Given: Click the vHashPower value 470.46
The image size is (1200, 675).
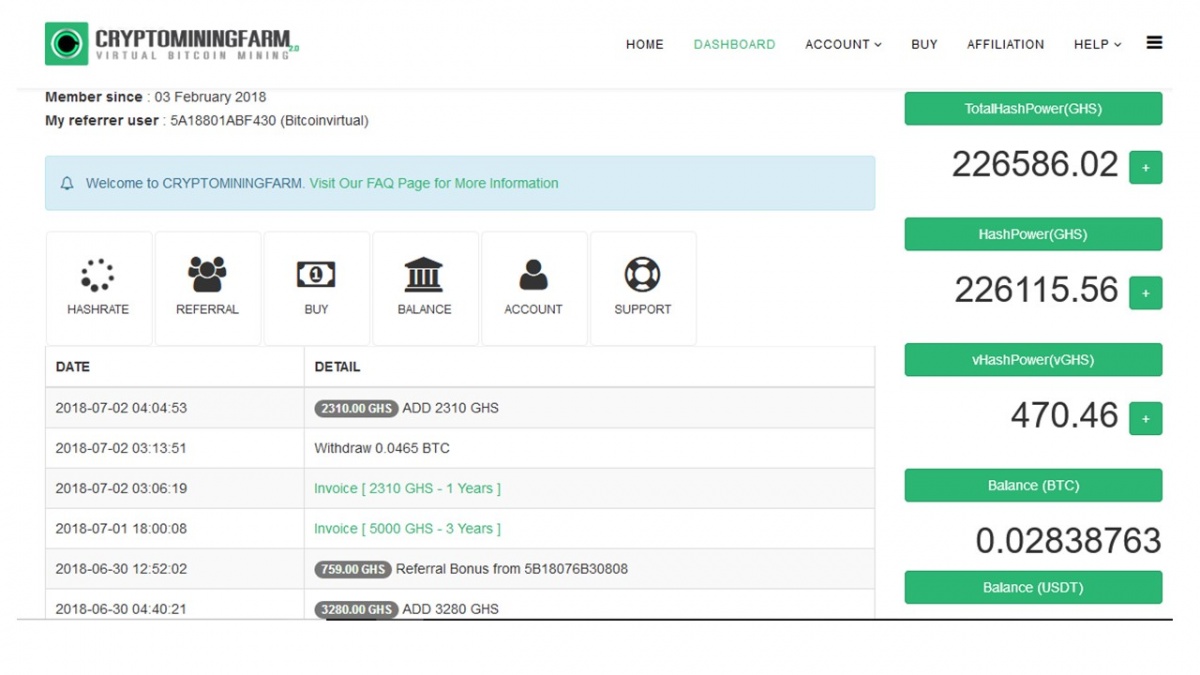Looking at the screenshot, I should pyautogui.click(x=1064, y=415).
